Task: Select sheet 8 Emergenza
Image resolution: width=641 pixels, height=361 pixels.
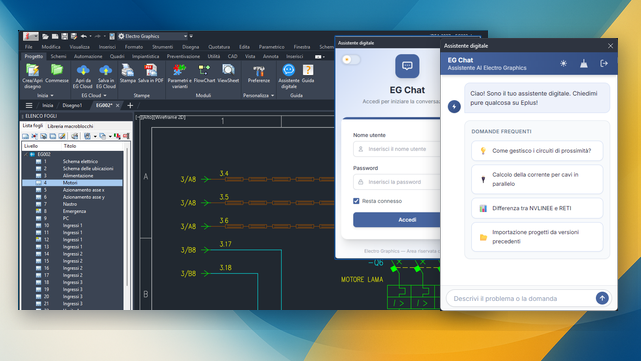Action: click(72, 211)
